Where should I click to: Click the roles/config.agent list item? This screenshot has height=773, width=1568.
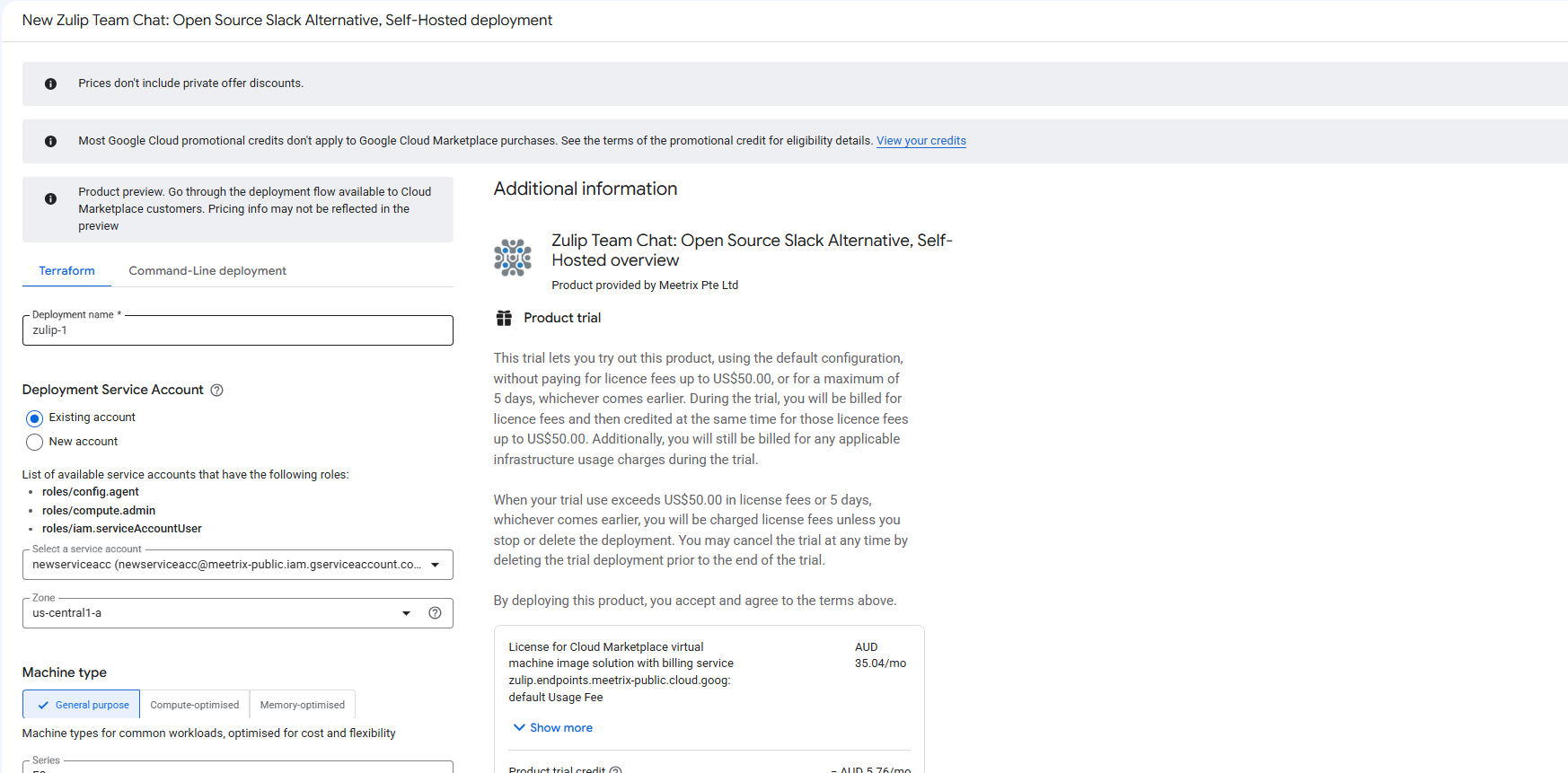pyautogui.click(x=91, y=492)
